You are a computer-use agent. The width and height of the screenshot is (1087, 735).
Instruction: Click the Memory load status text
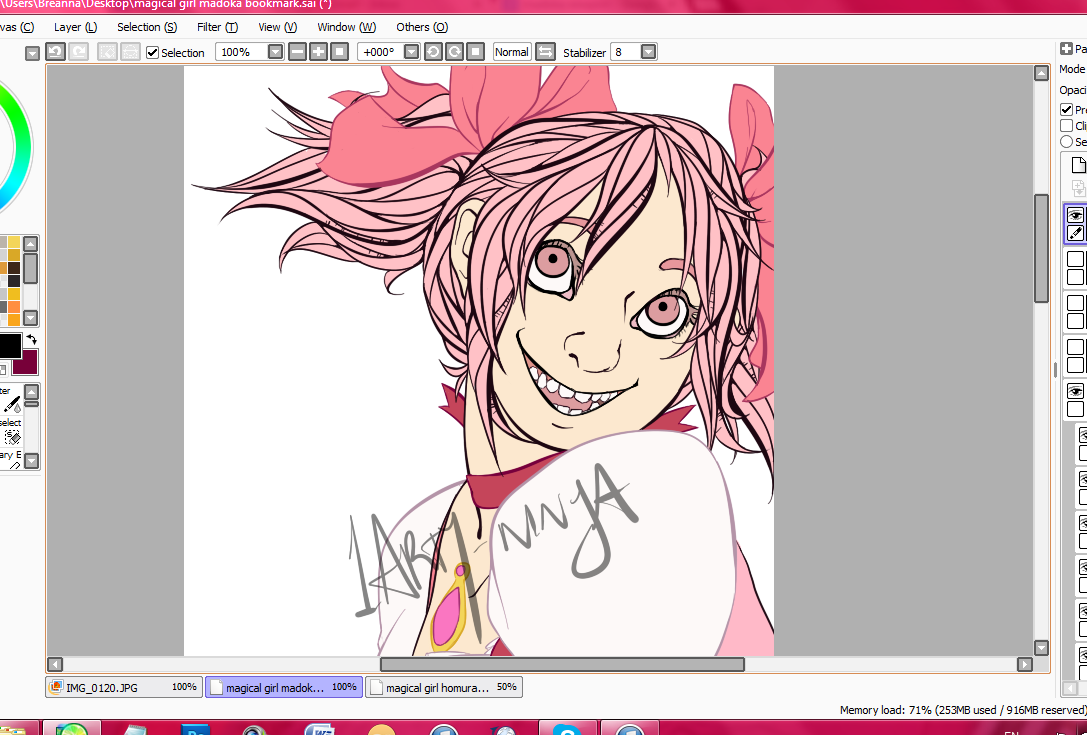(x=962, y=710)
